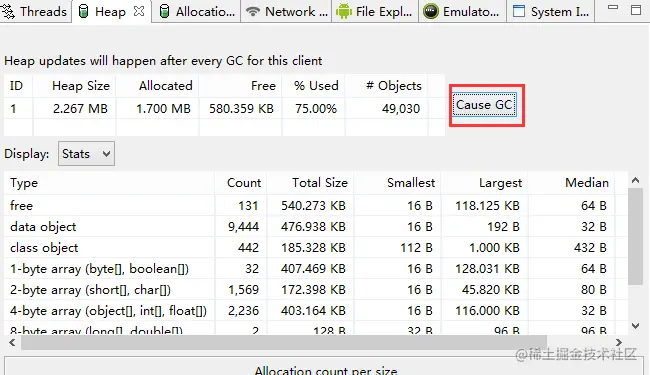This screenshot has width=650, height=375.
Task: Sort by Total Size column header
Action: tap(310, 183)
